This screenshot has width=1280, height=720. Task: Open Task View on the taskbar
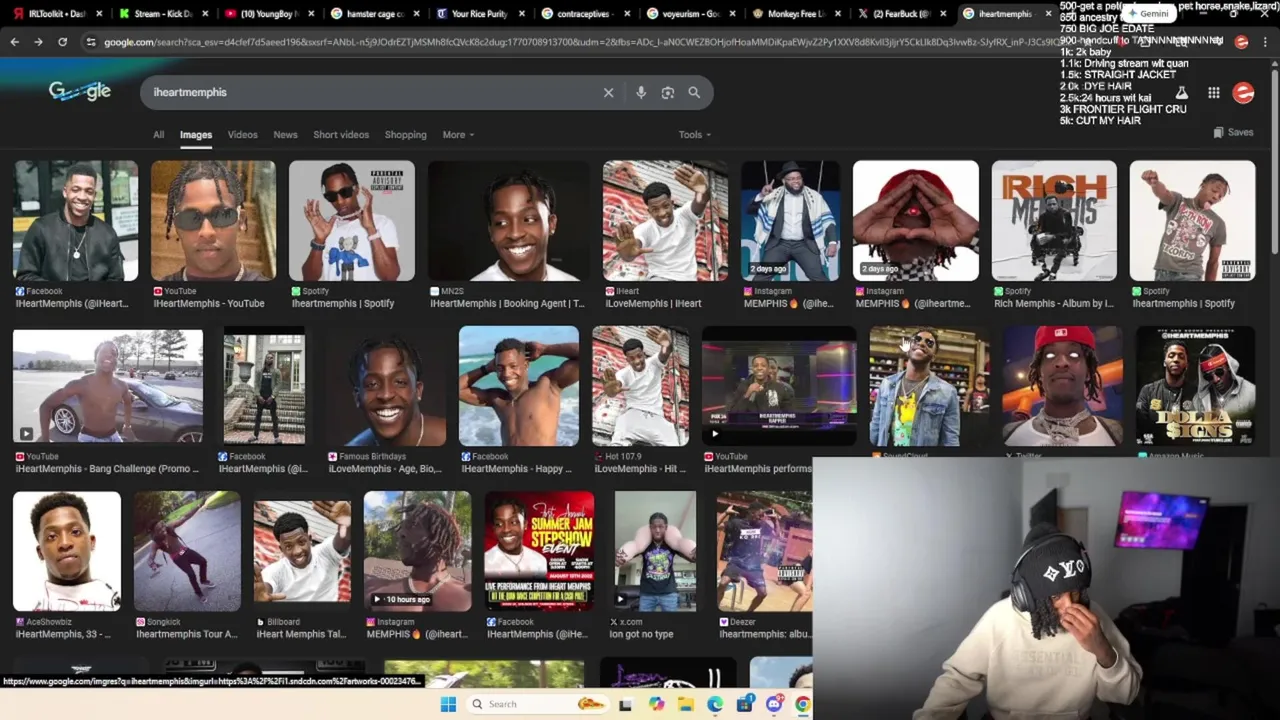(x=625, y=704)
